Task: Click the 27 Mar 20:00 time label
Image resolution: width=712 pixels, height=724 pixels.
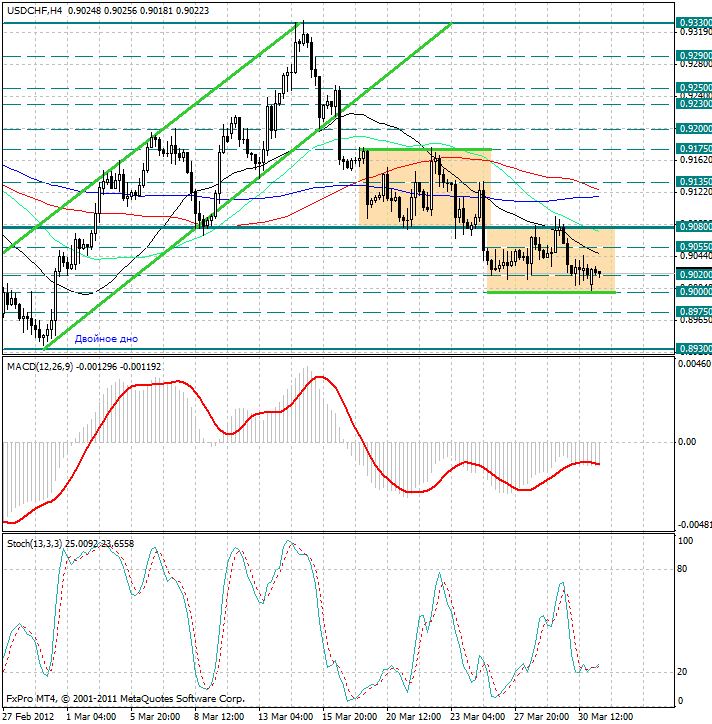Action: click(542, 717)
